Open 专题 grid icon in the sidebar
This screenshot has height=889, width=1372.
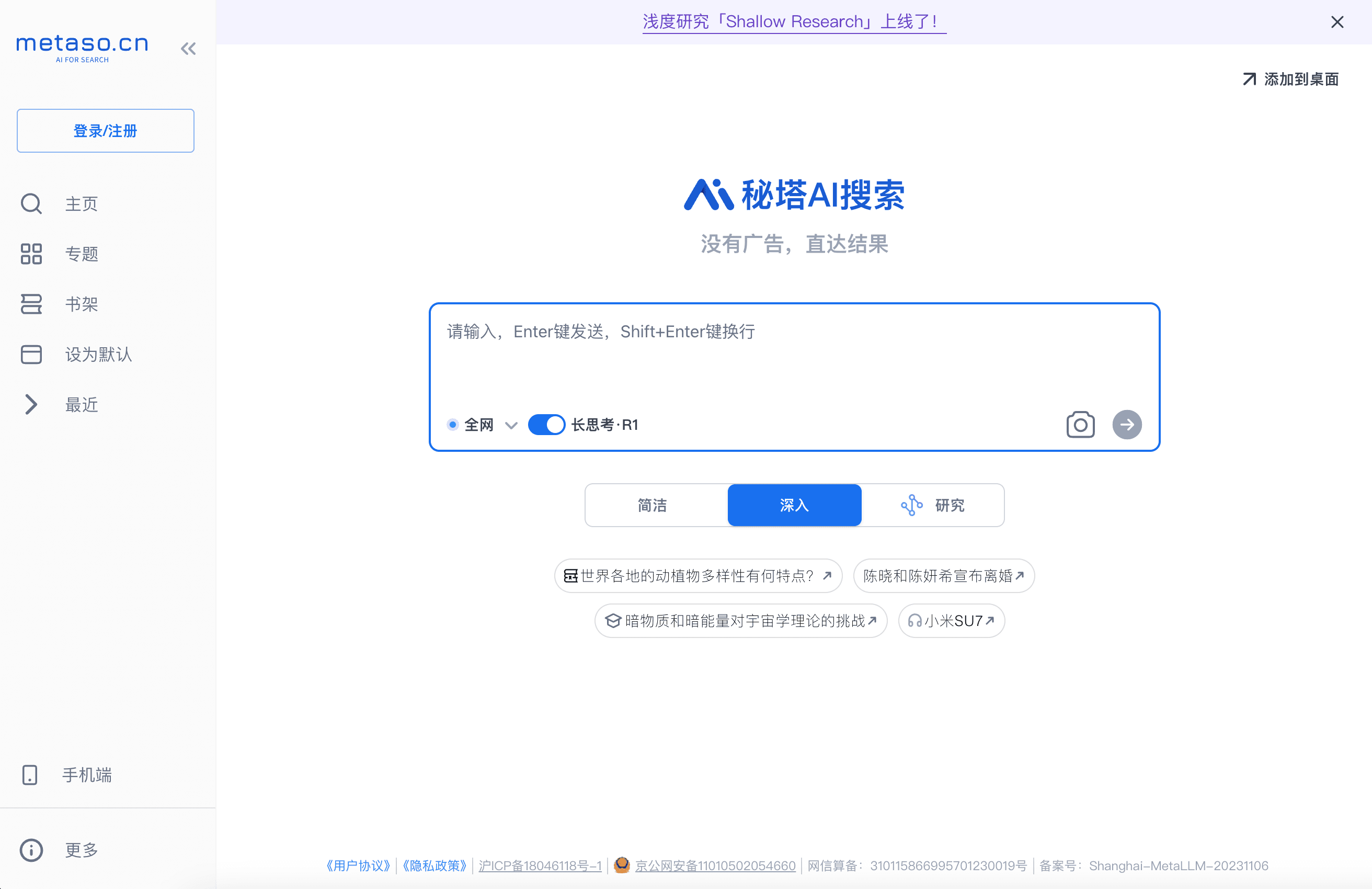(31, 254)
